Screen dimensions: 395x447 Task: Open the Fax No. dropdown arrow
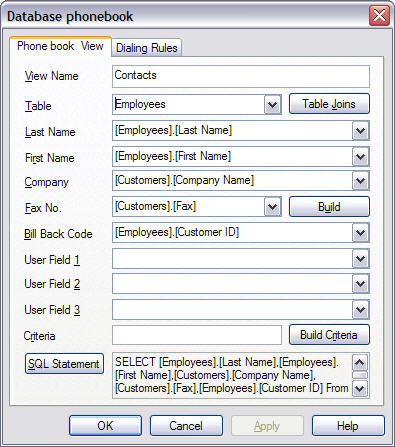click(272, 207)
